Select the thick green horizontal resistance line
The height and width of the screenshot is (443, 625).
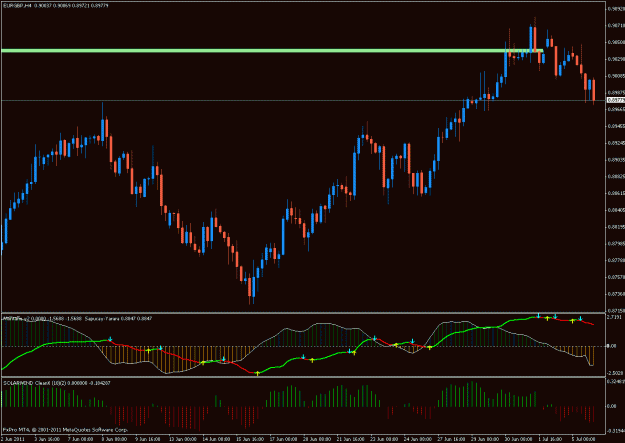(272, 51)
